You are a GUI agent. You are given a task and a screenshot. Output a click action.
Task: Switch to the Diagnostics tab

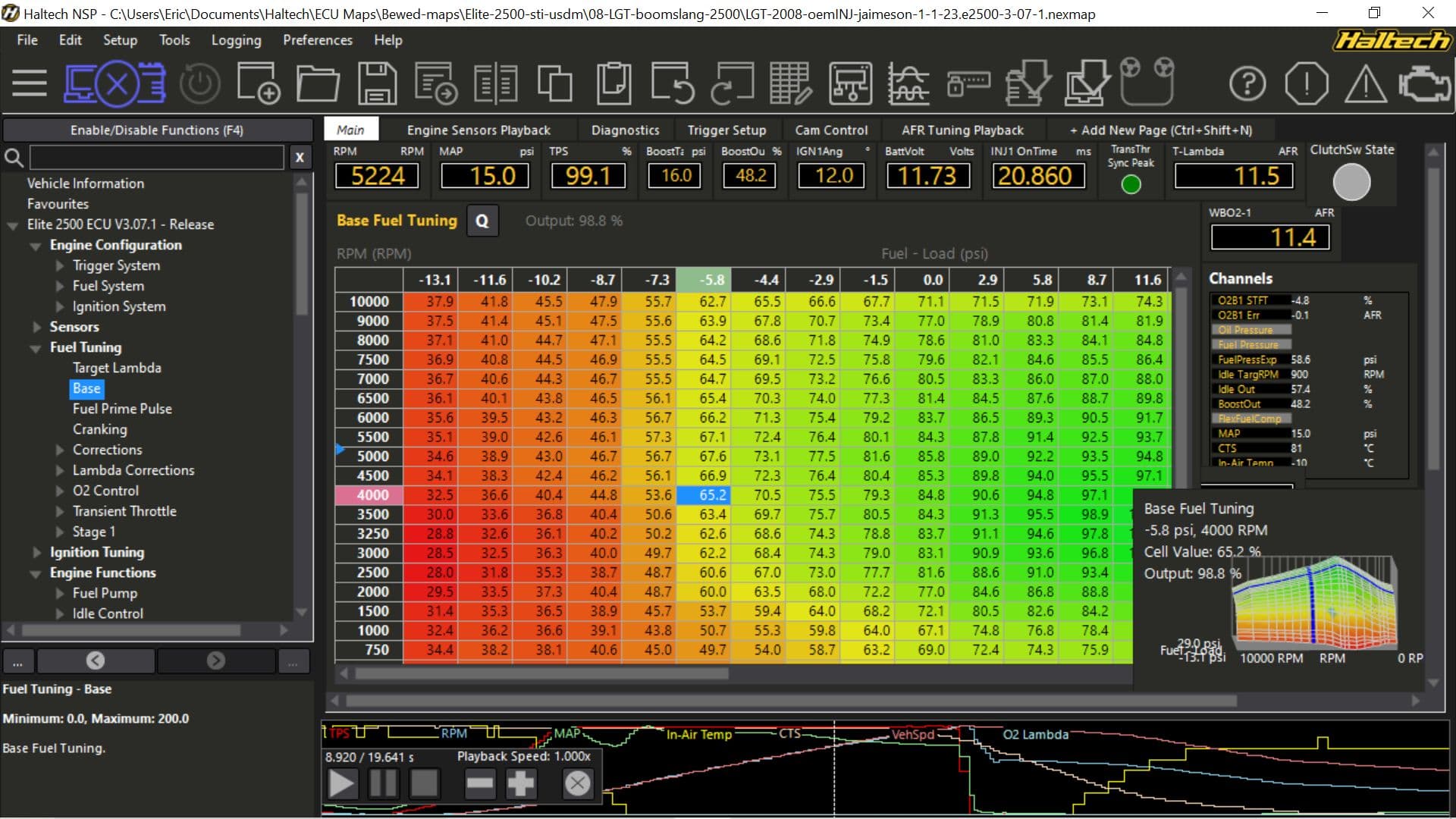click(626, 130)
